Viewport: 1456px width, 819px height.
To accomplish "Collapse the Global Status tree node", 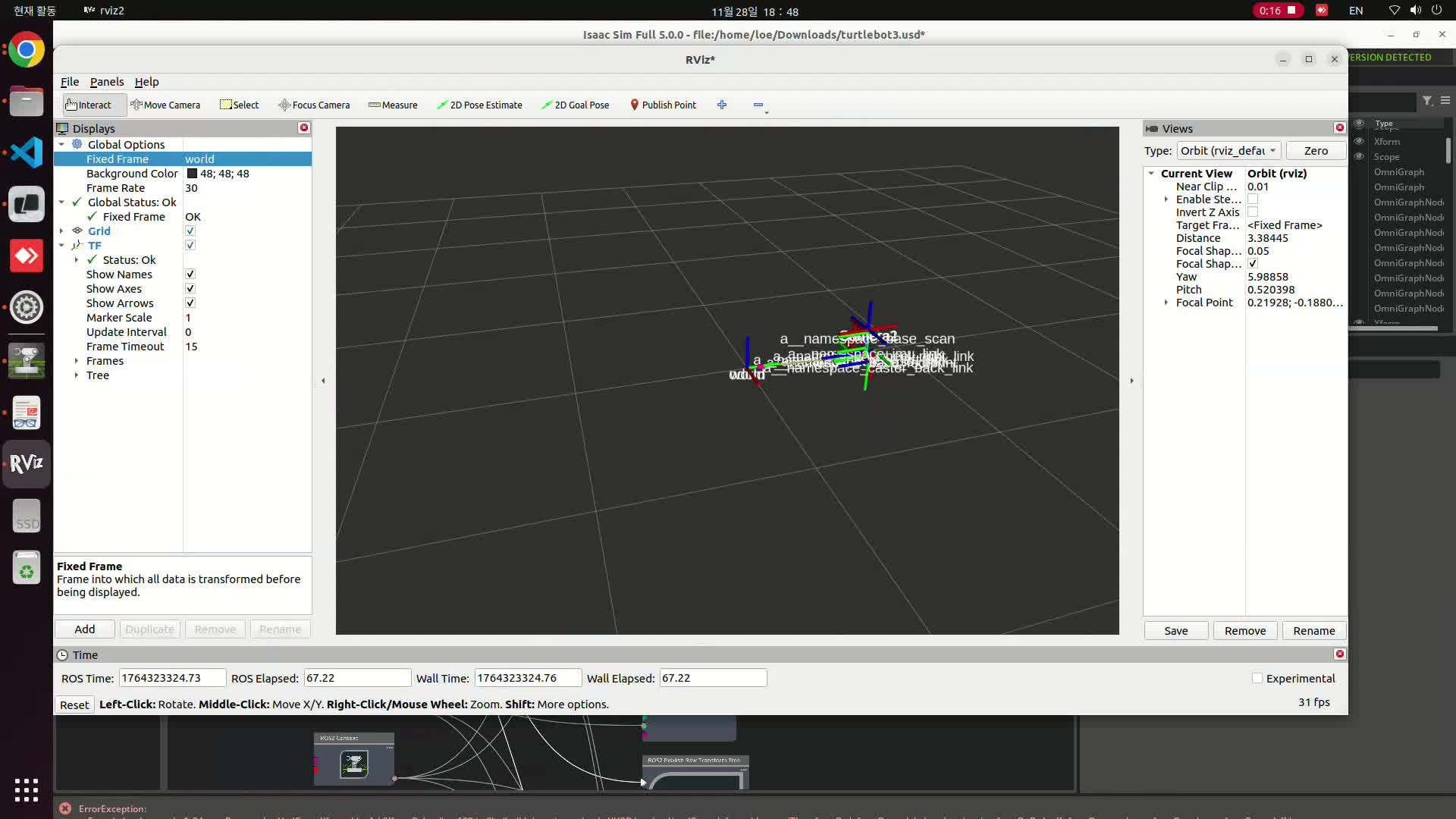I will [x=61, y=202].
